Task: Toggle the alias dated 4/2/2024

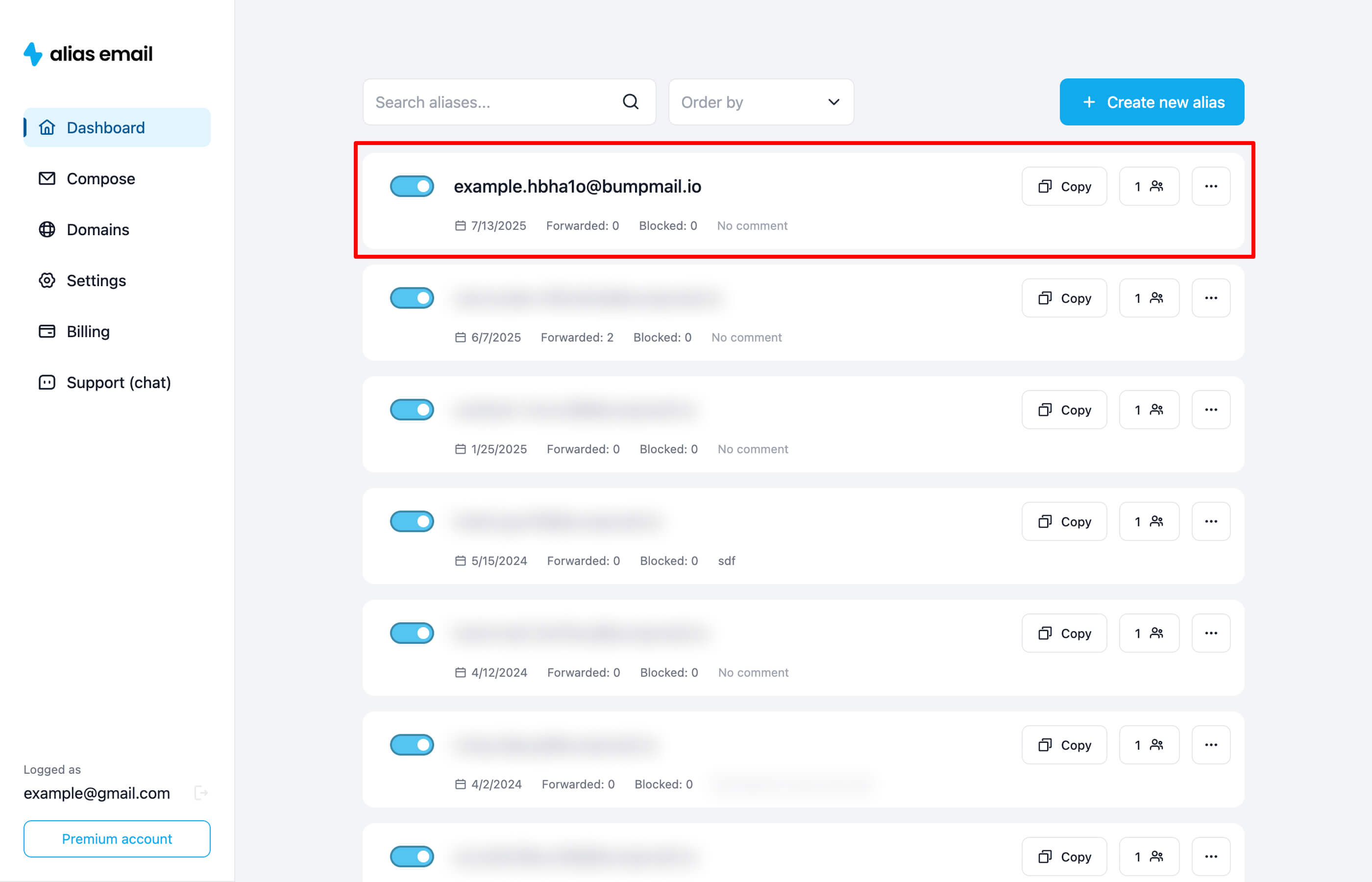Action: point(412,744)
